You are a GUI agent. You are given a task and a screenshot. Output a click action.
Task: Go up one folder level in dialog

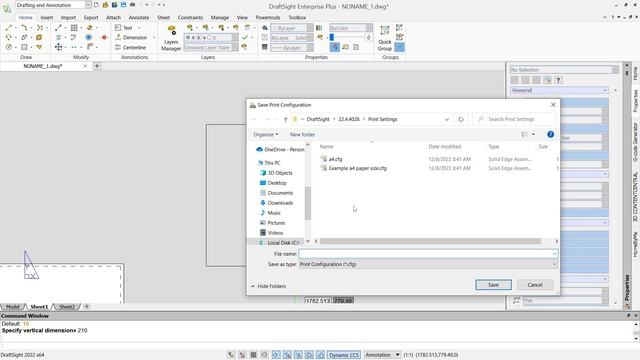[285, 119]
